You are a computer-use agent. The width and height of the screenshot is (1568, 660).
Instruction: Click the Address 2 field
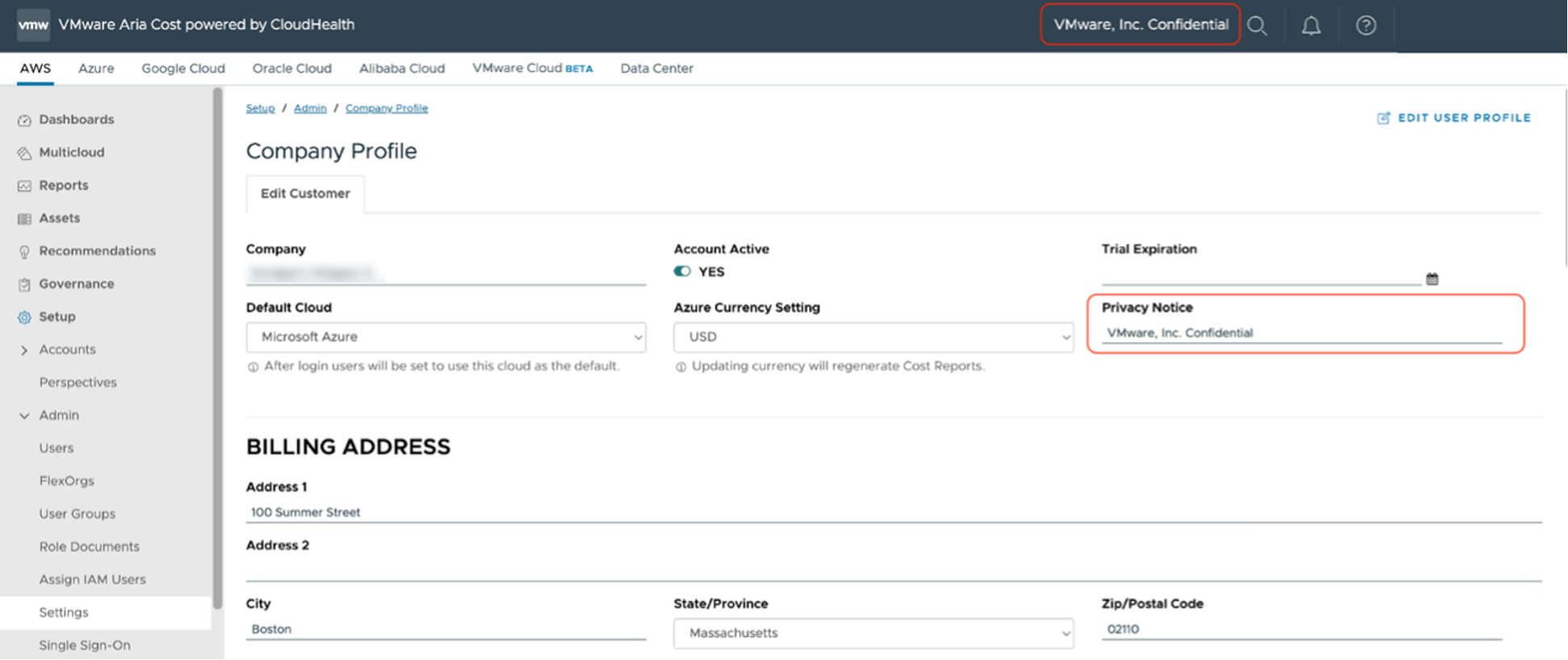coord(894,570)
